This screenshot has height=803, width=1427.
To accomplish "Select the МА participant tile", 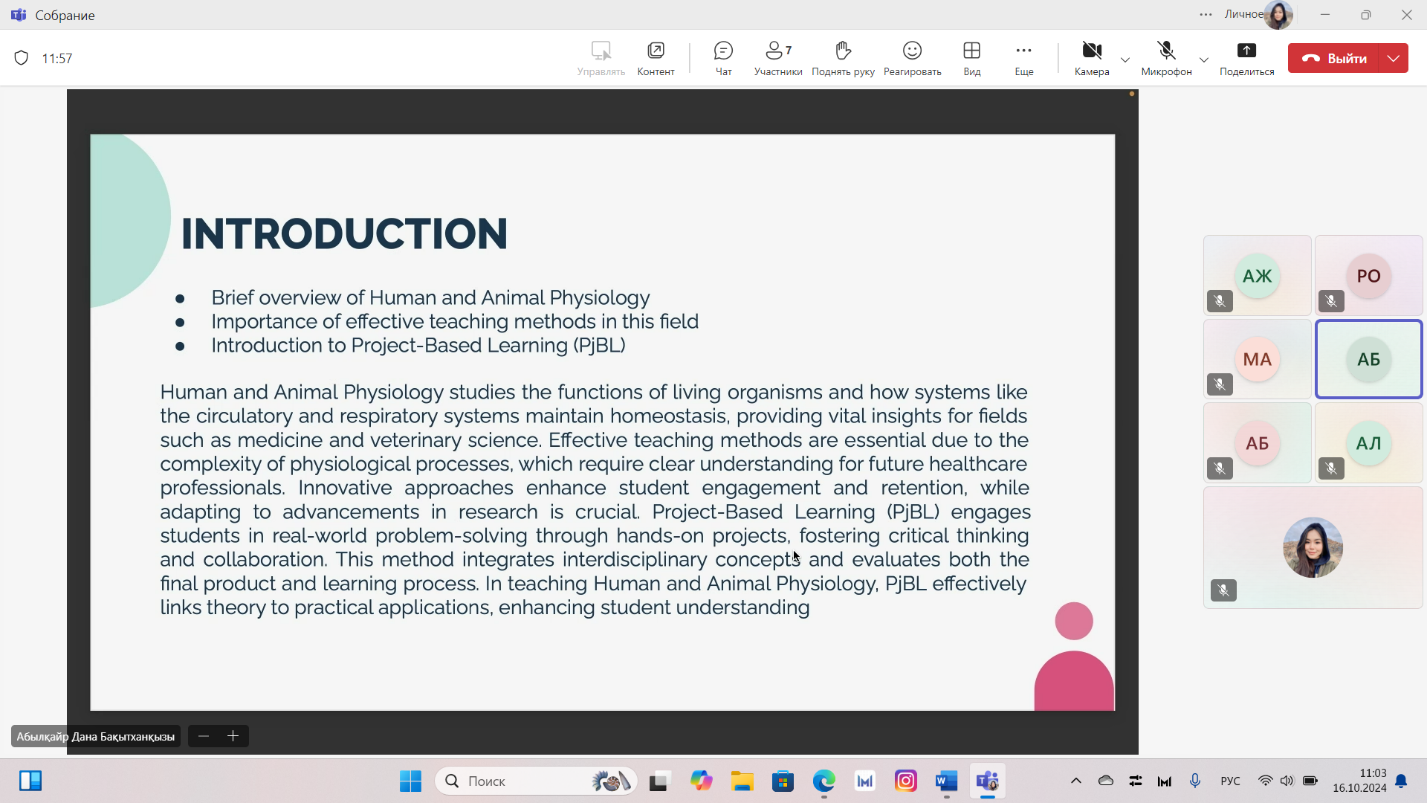I will coord(1257,359).
